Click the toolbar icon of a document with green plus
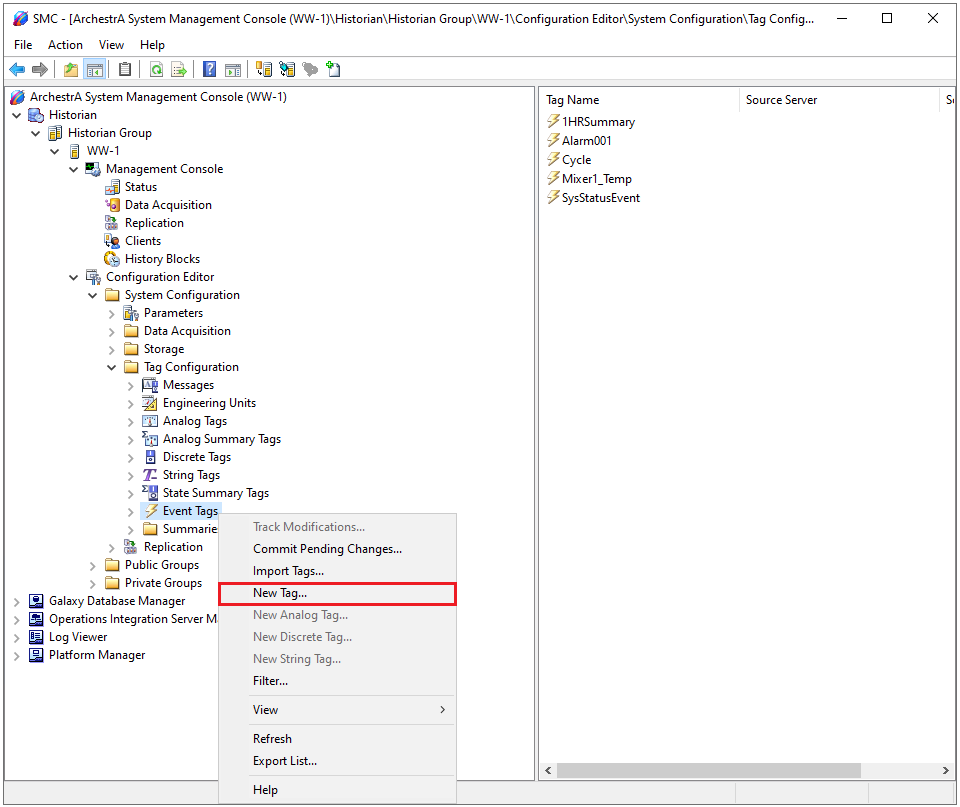This screenshot has height=807, width=960. click(333, 69)
